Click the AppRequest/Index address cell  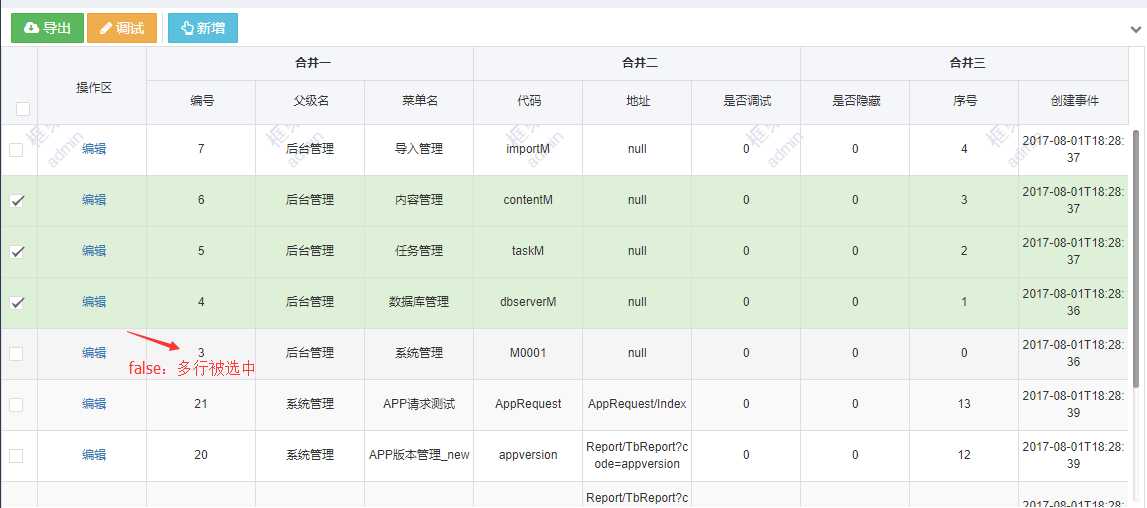(637, 404)
